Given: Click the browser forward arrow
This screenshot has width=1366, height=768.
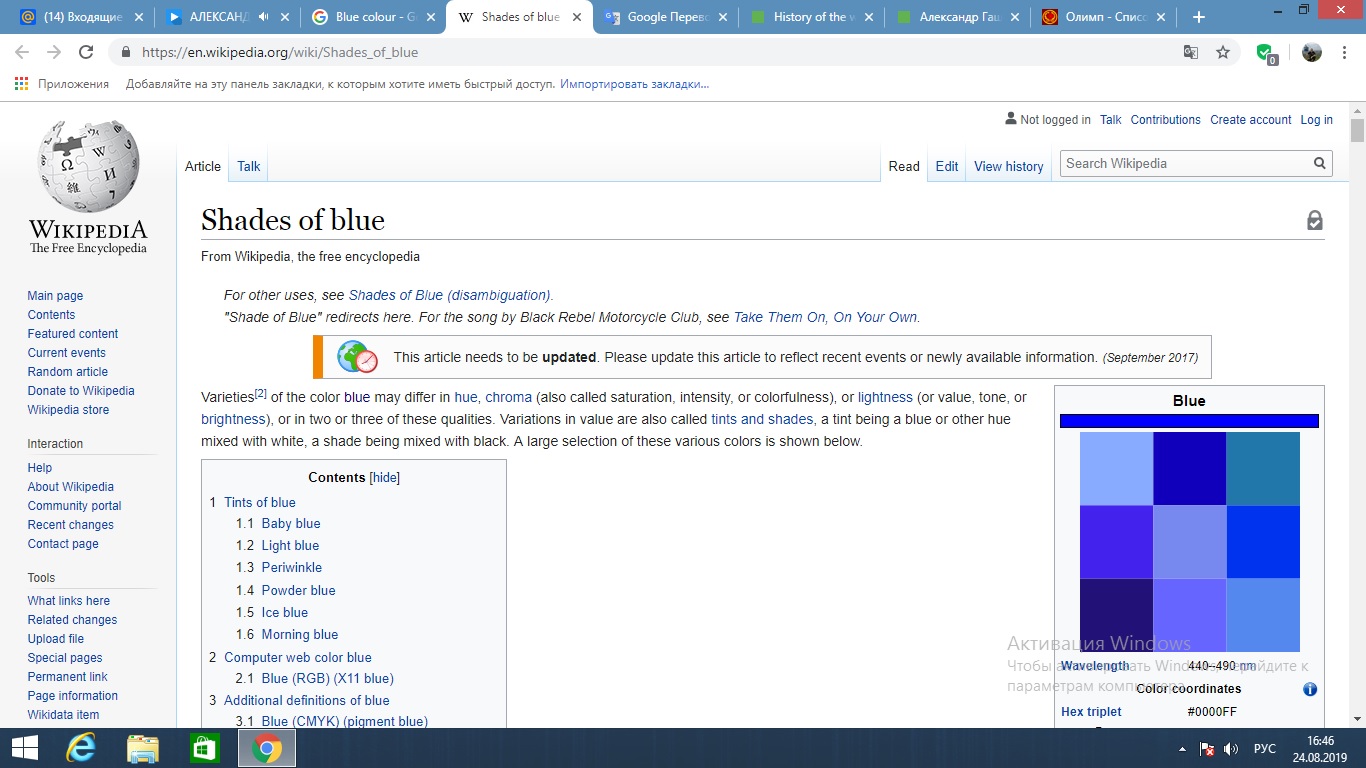Looking at the screenshot, I should (x=54, y=52).
